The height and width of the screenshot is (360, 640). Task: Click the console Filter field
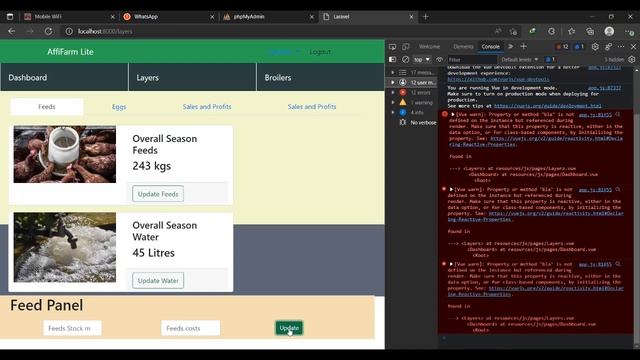pos(471,60)
